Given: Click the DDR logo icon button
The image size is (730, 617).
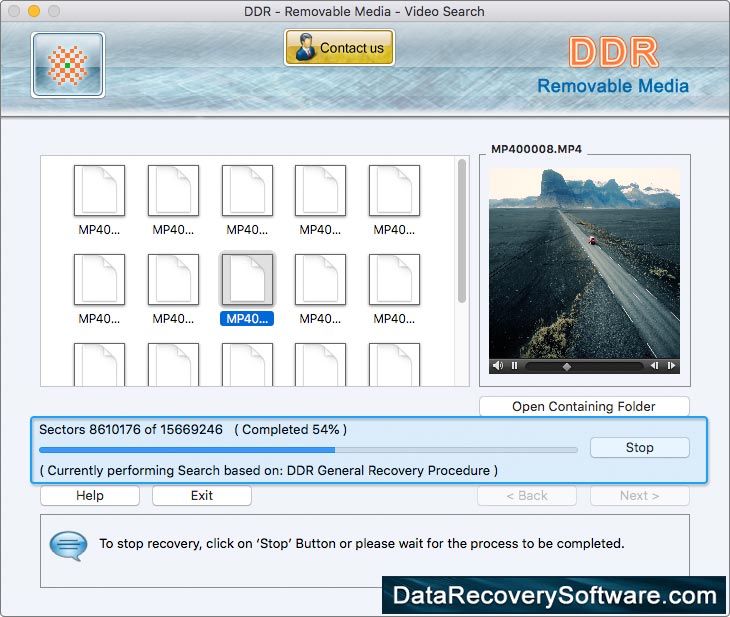Looking at the screenshot, I should pyautogui.click(x=68, y=65).
